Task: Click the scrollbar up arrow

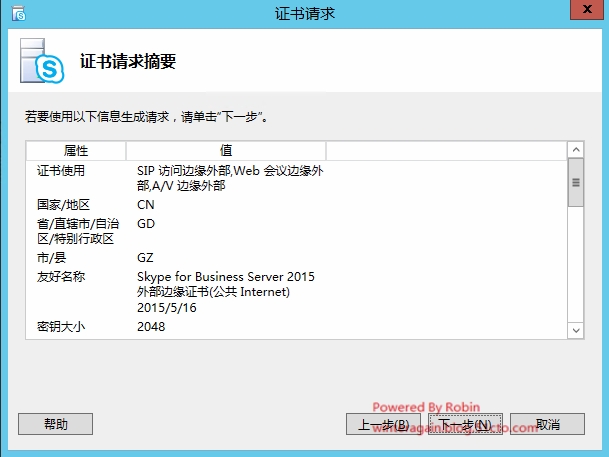Action: pyautogui.click(x=576, y=149)
